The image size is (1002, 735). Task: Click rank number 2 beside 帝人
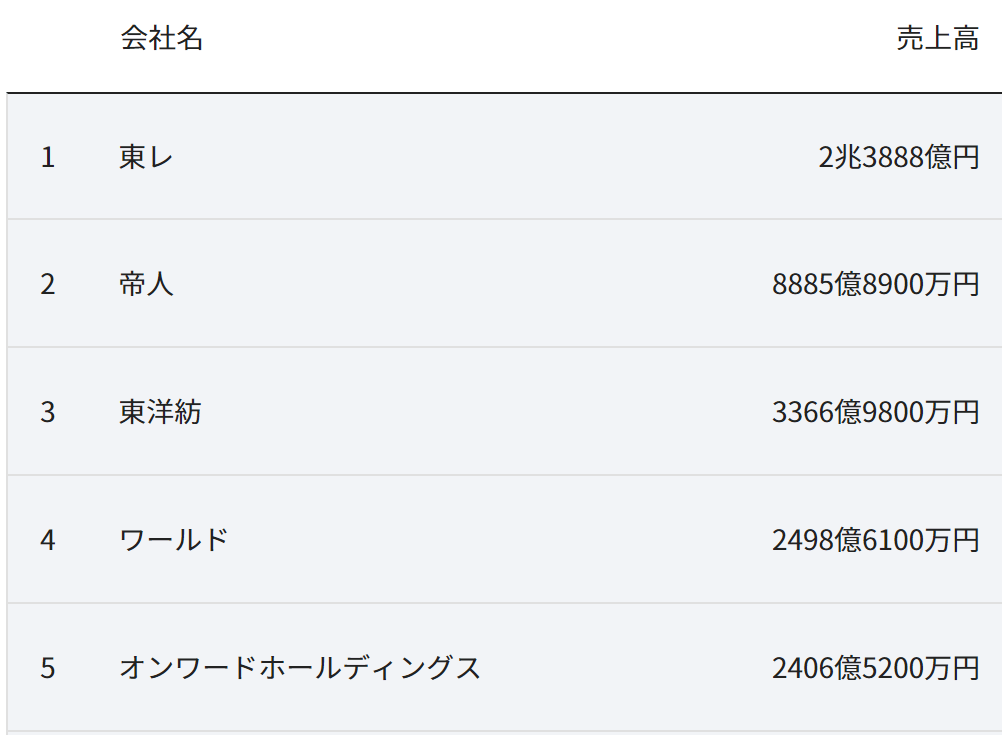(48, 284)
